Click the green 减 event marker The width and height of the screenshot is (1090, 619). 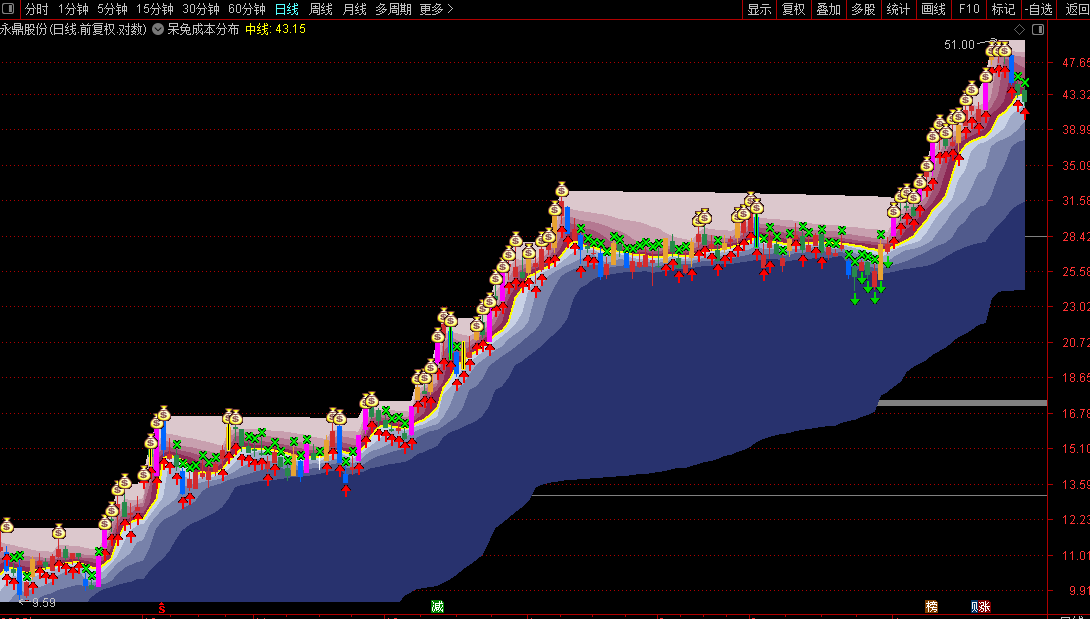[x=437, y=606]
